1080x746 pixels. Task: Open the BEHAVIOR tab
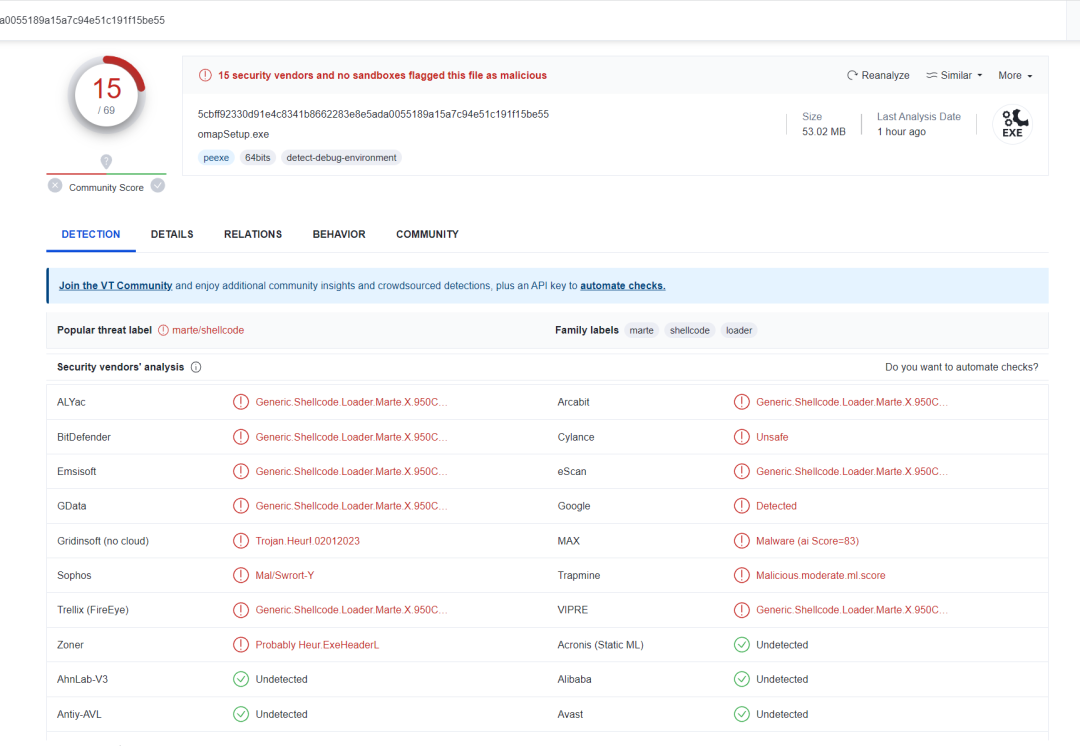(x=339, y=234)
